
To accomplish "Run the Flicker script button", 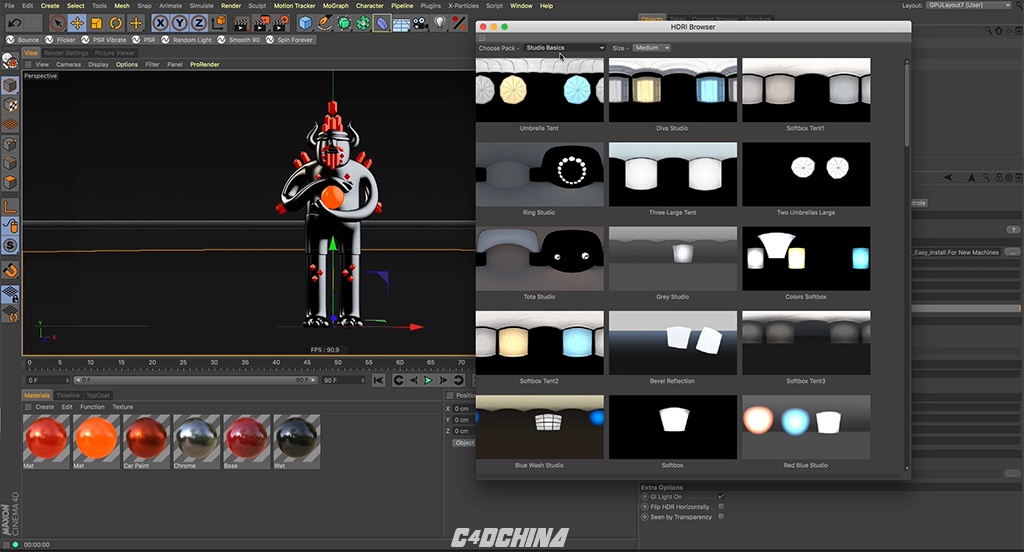I will [61, 40].
